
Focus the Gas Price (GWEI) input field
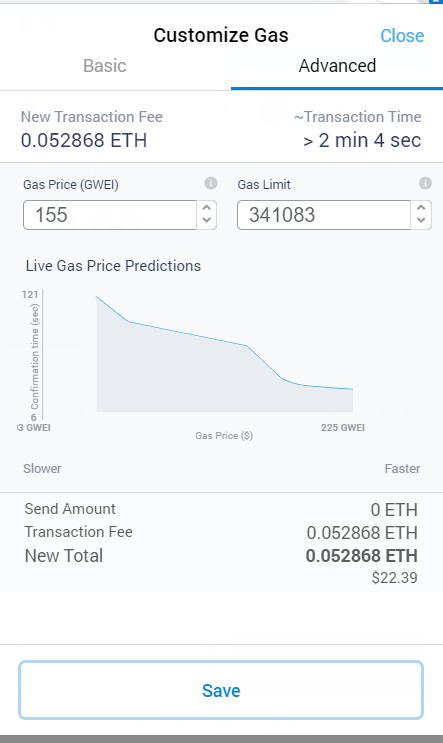[x=110, y=215]
